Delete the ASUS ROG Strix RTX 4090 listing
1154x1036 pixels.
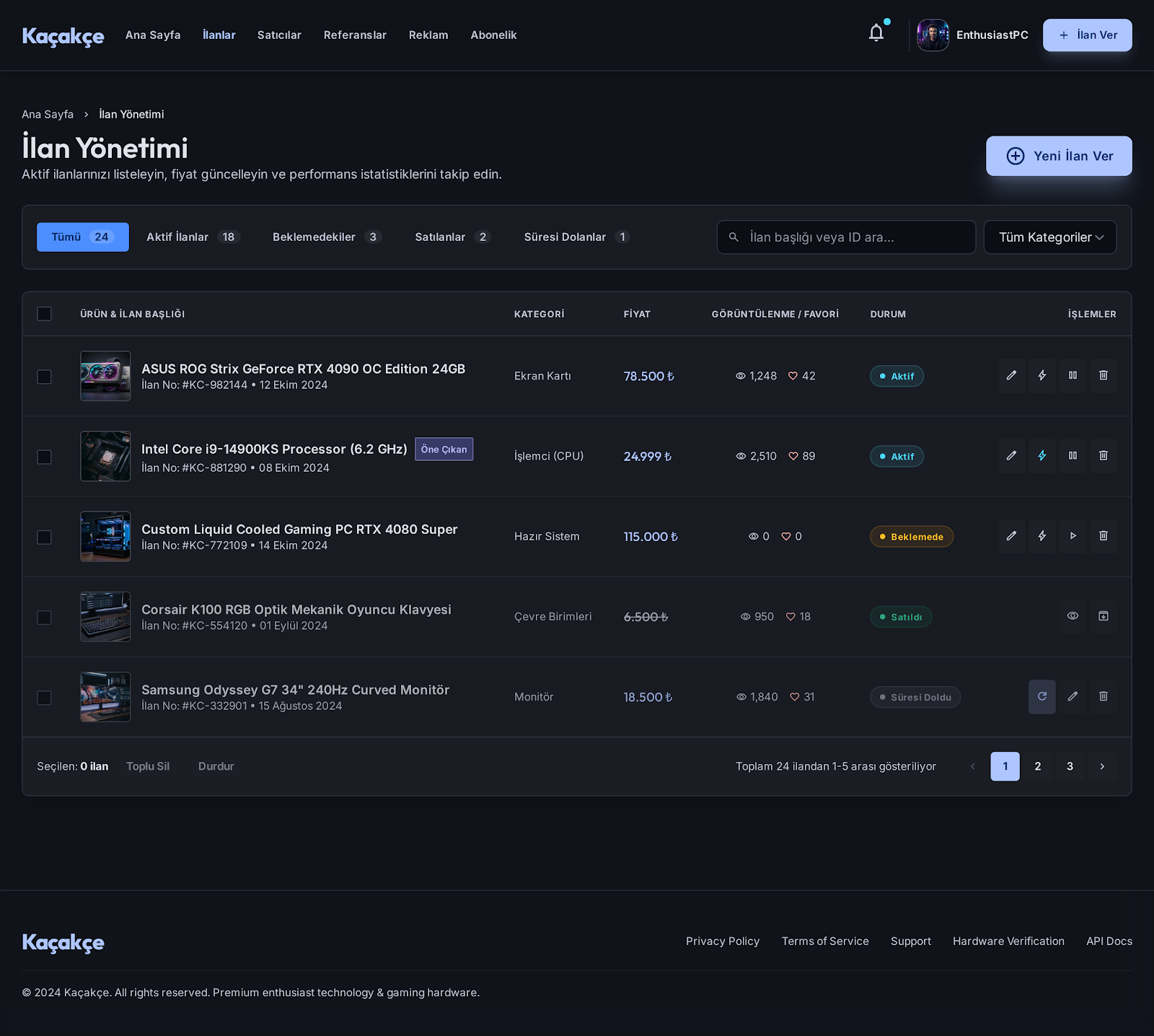[1104, 376]
